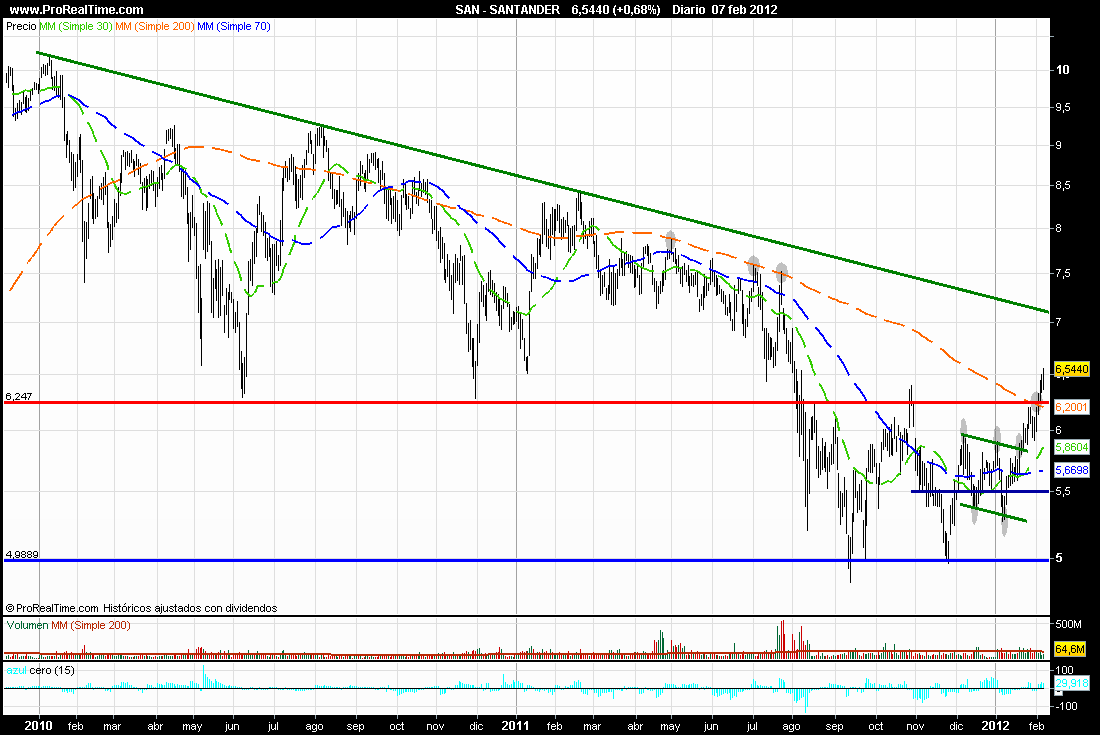The image size is (1100, 735).
Task: Select the yellow 64,6M volume tag
Action: [x=1070, y=649]
